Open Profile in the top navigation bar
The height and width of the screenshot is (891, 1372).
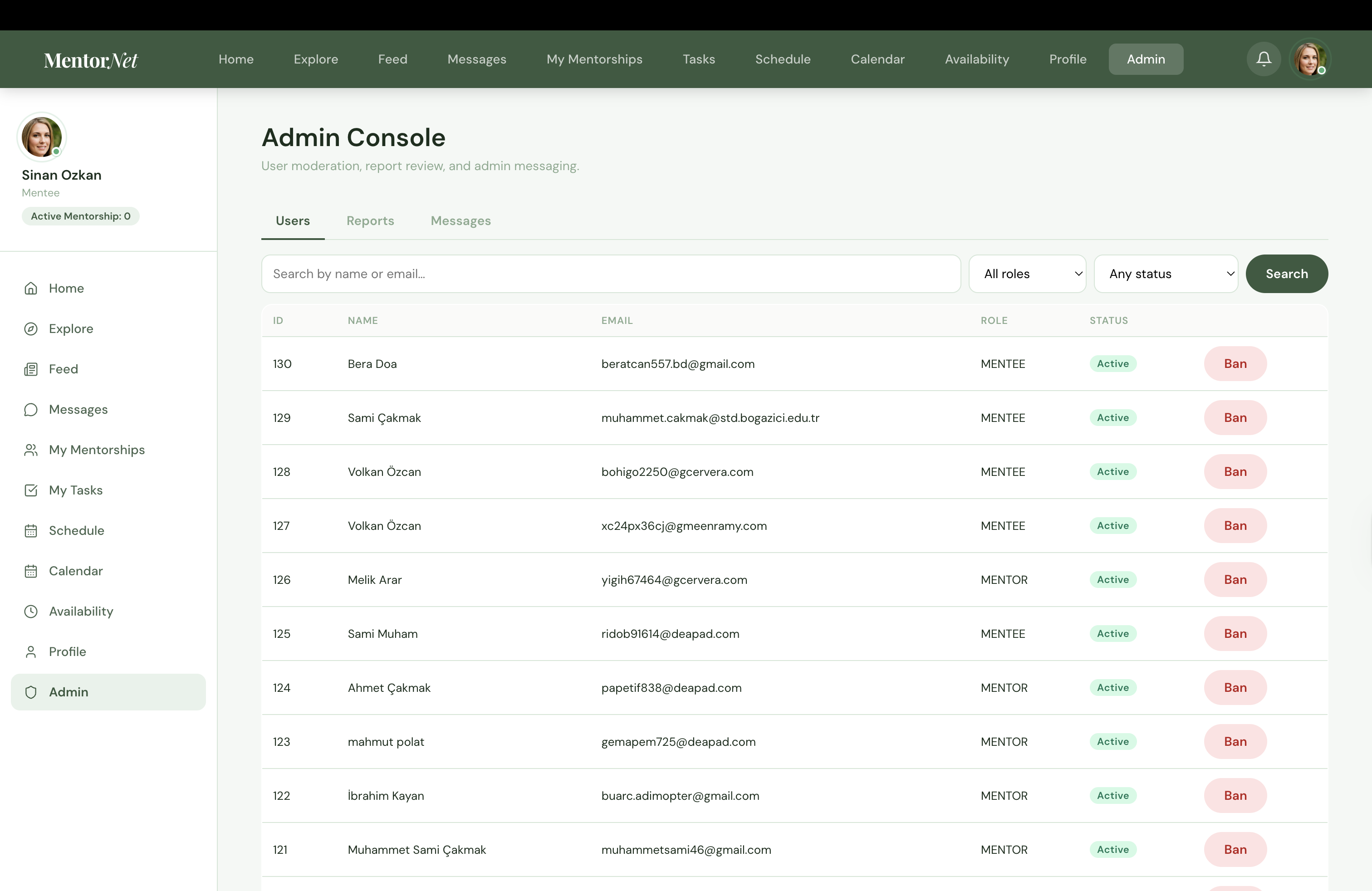tap(1068, 59)
